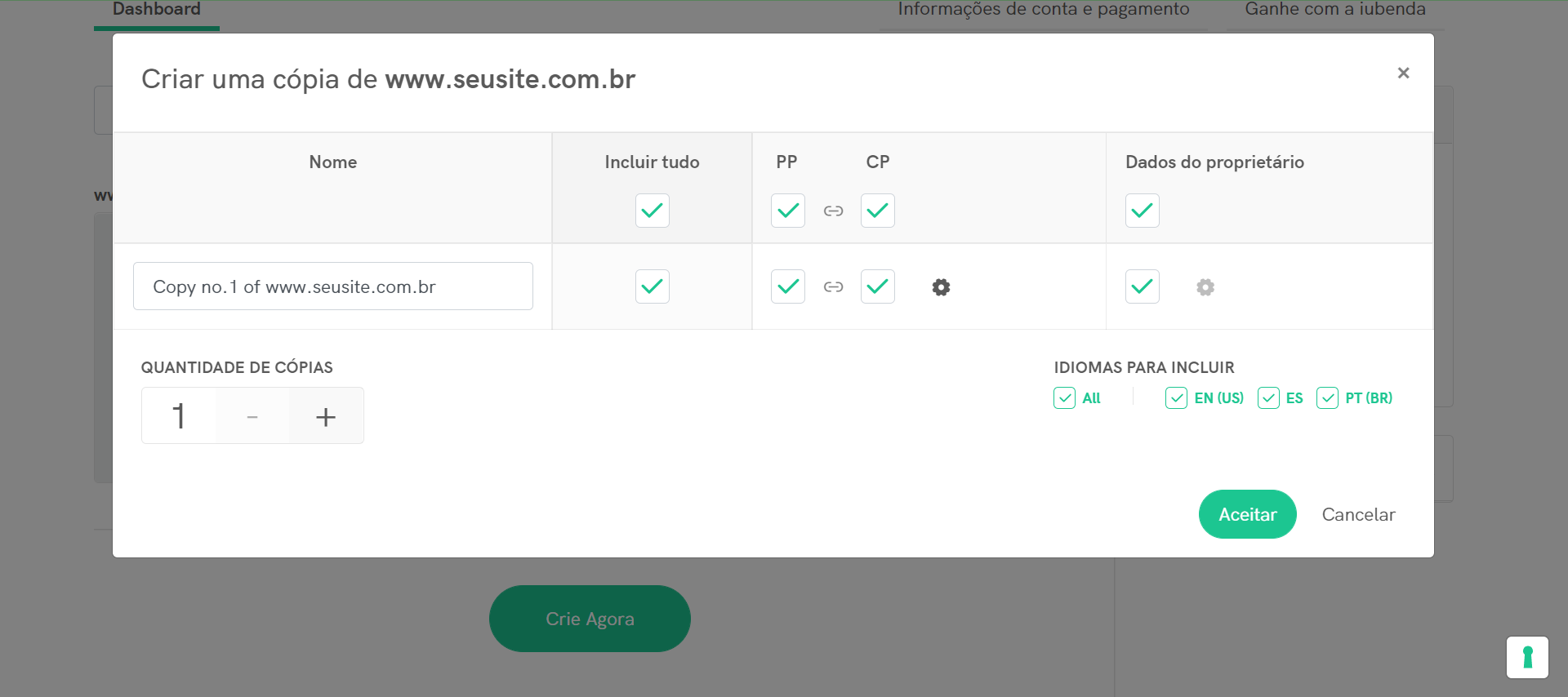Open CP copy settings via gear icon

[x=941, y=287]
